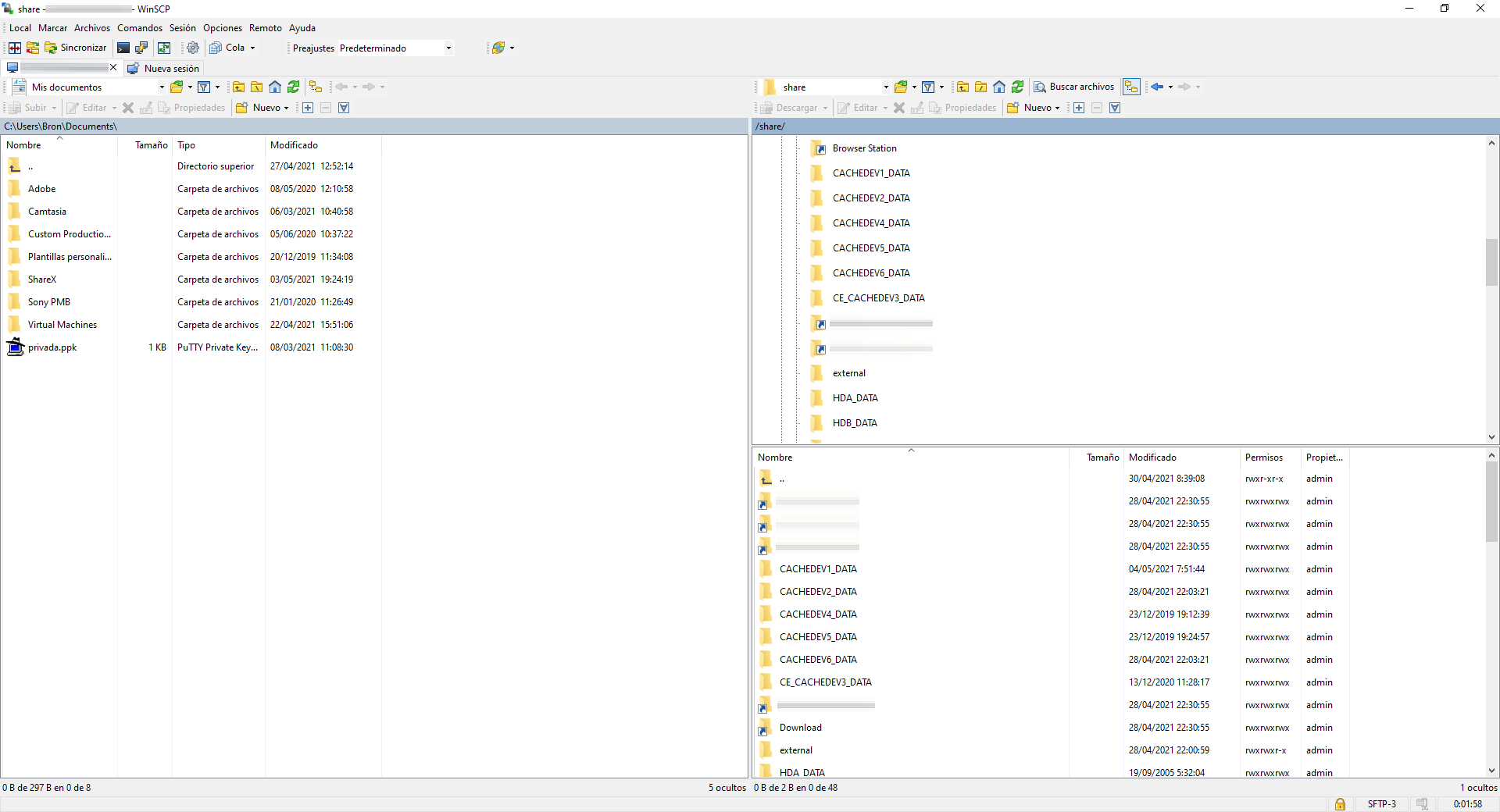This screenshot has height=812, width=1500.
Task: Open the Marcar menu
Action: point(53,28)
